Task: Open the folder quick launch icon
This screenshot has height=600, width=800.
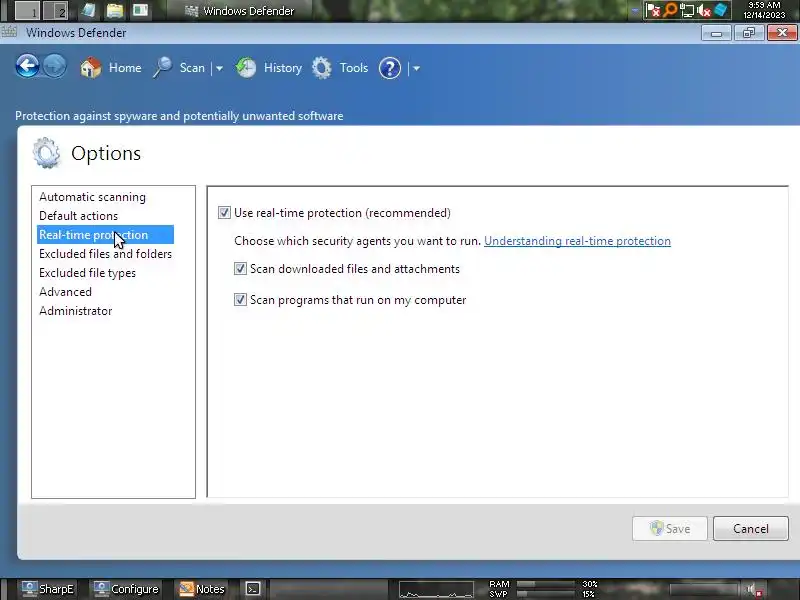Action: (115, 10)
